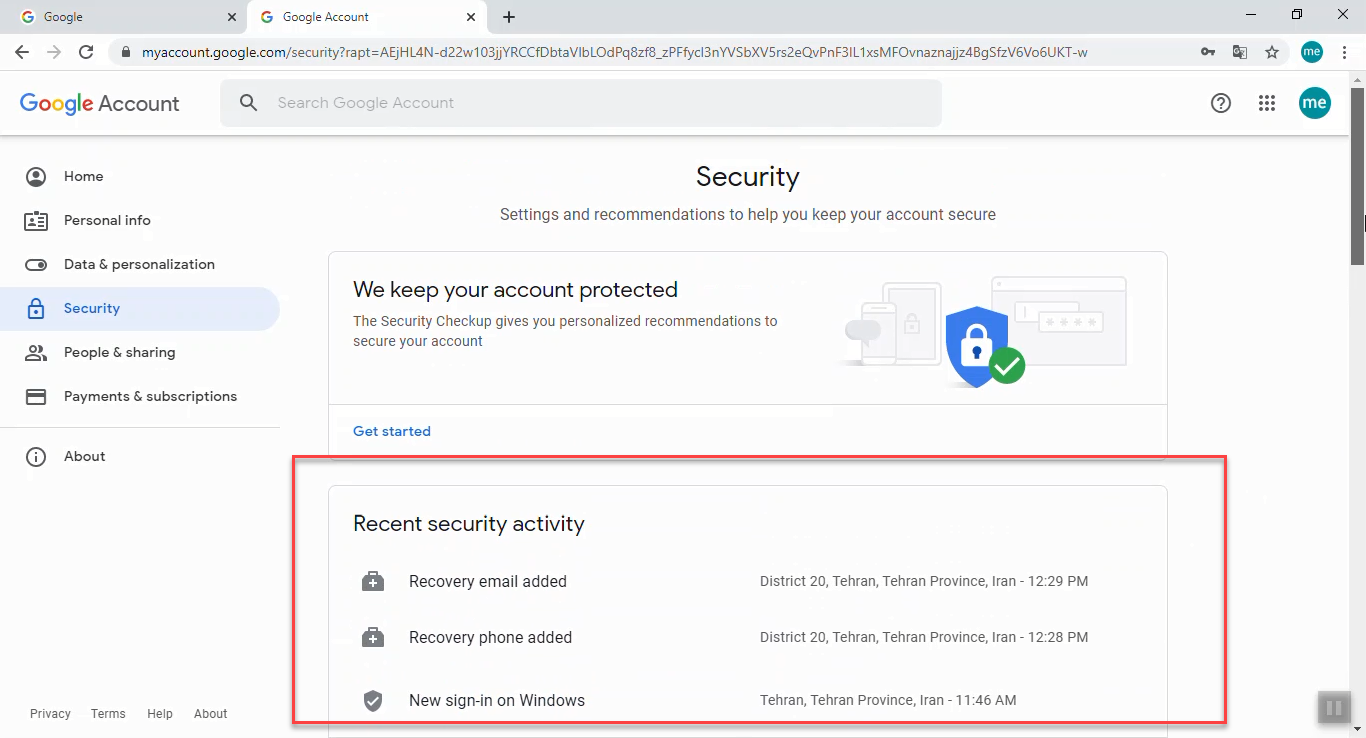Open Data & personalization via its sidebar icon
Image resolution: width=1366 pixels, height=738 pixels.
[36, 264]
